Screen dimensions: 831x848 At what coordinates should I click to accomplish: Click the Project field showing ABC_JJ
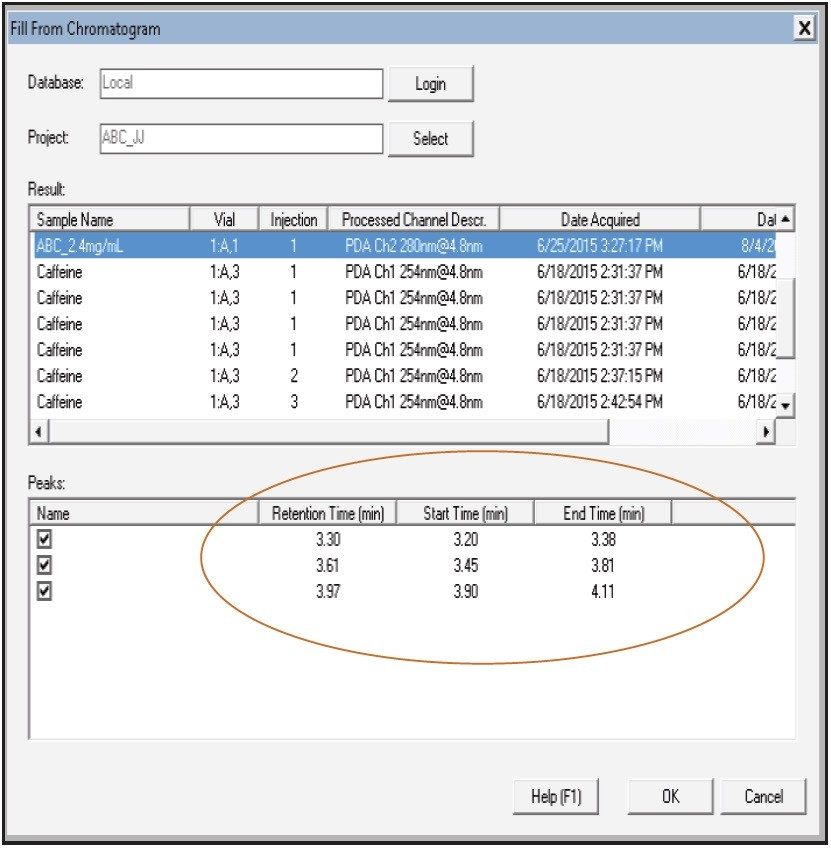point(241,138)
